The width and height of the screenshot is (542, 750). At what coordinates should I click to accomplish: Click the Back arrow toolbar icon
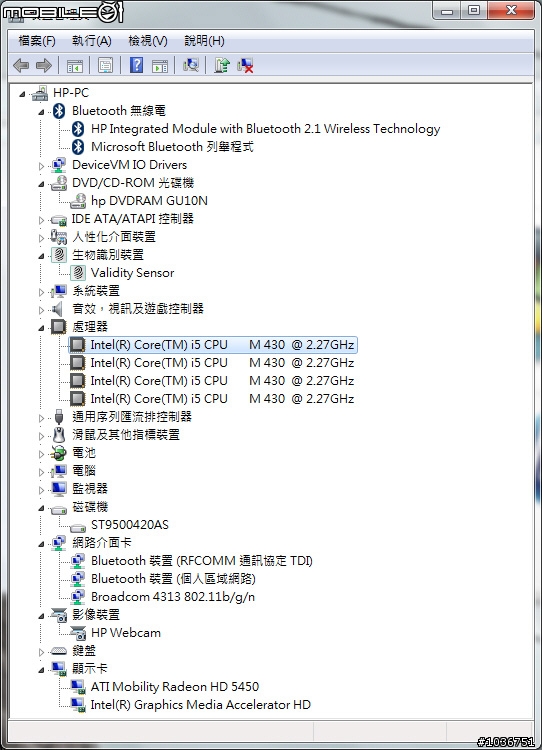[21, 65]
